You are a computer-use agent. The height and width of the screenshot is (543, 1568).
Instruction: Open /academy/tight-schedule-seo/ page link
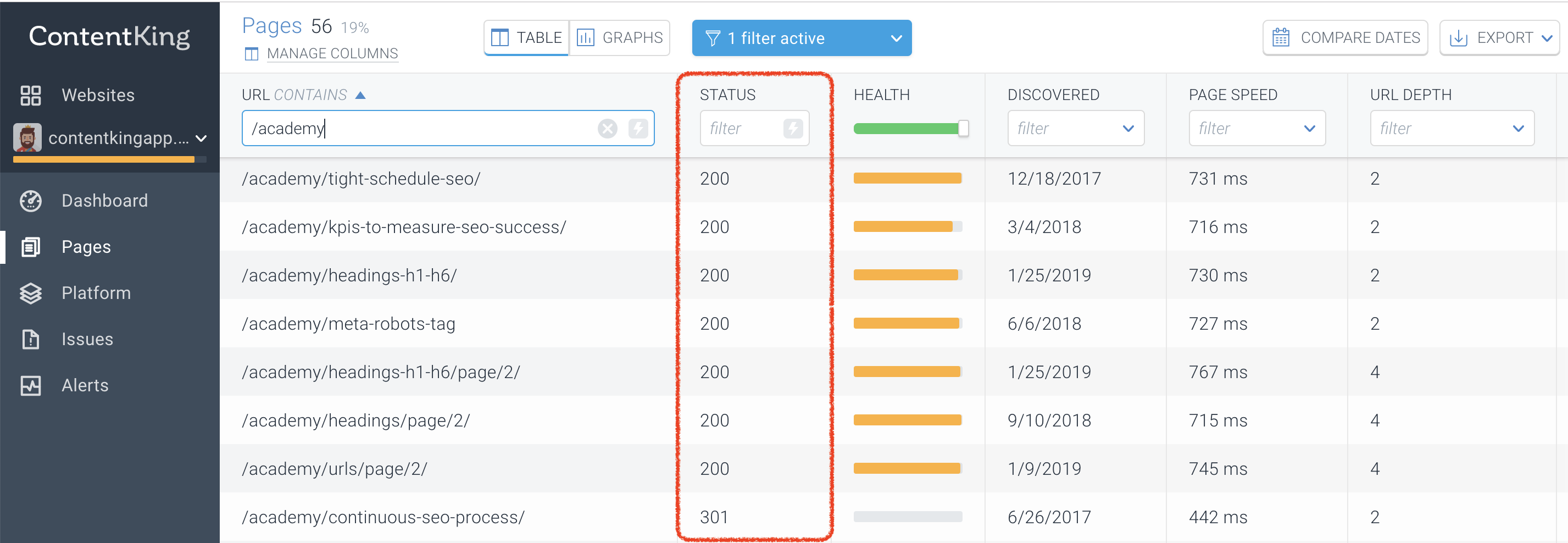[361, 179]
